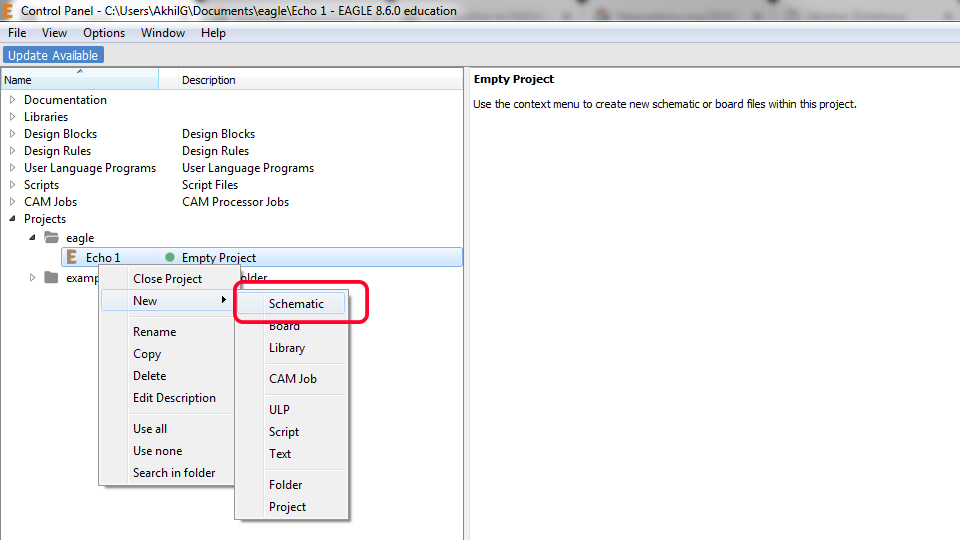The image size is (960, 540).
Task: Collapse the Projects tree node
Action: point(12,219)
